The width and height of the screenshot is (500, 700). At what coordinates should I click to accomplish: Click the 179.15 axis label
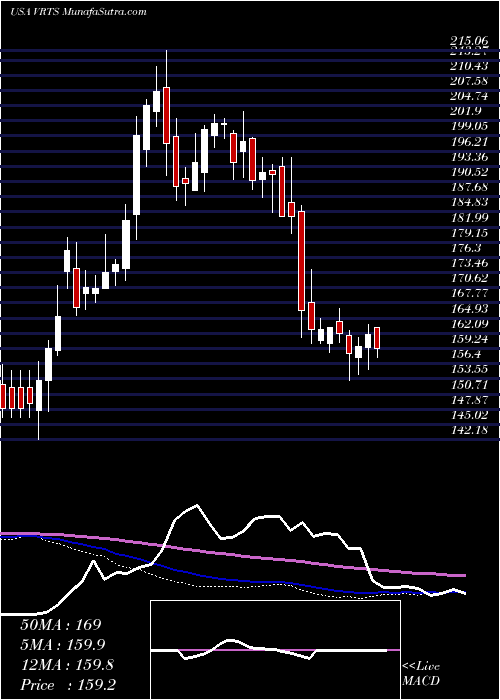point(469,233)
